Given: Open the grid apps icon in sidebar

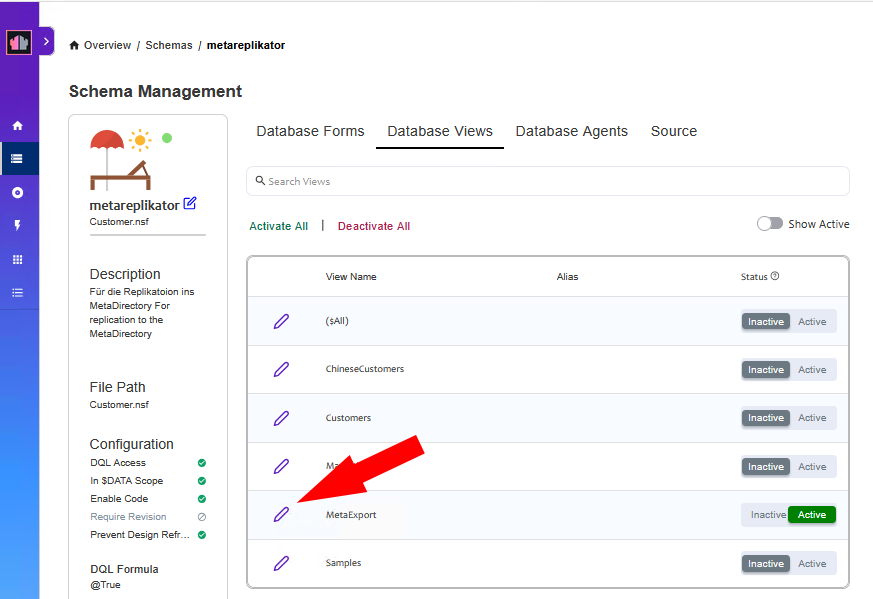Looking at the screenshot, I should [17, 259].
